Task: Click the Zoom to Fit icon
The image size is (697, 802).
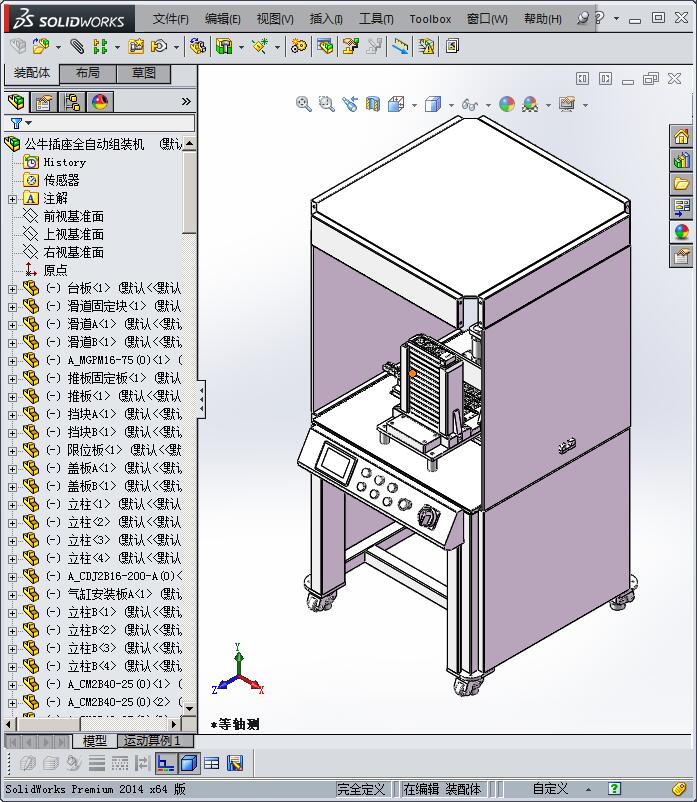Action: click(x=304, y=104)
